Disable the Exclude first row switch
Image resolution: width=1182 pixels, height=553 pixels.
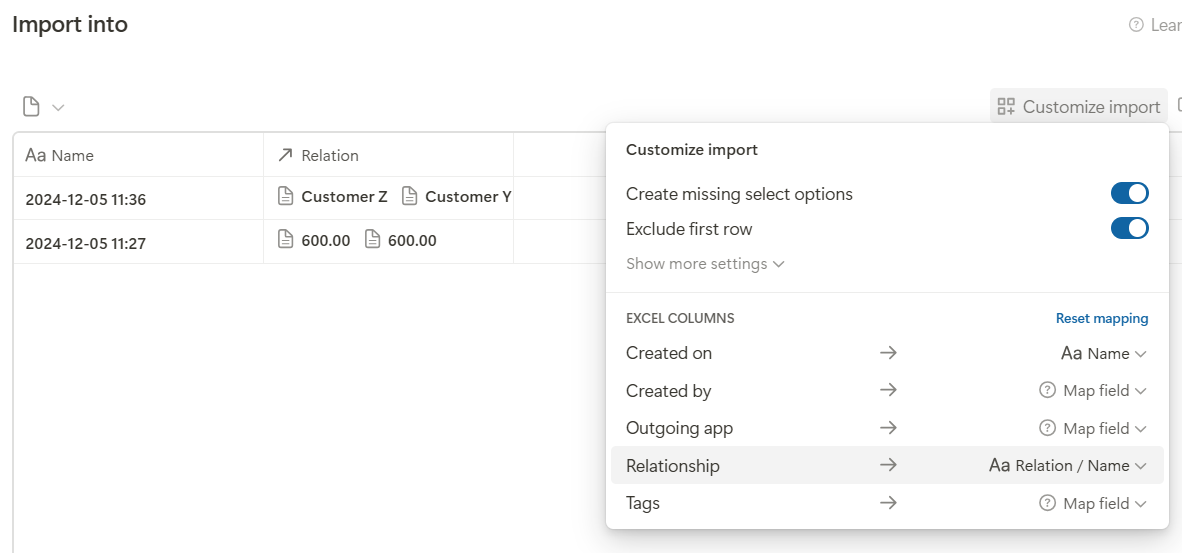coord(1129,228)
